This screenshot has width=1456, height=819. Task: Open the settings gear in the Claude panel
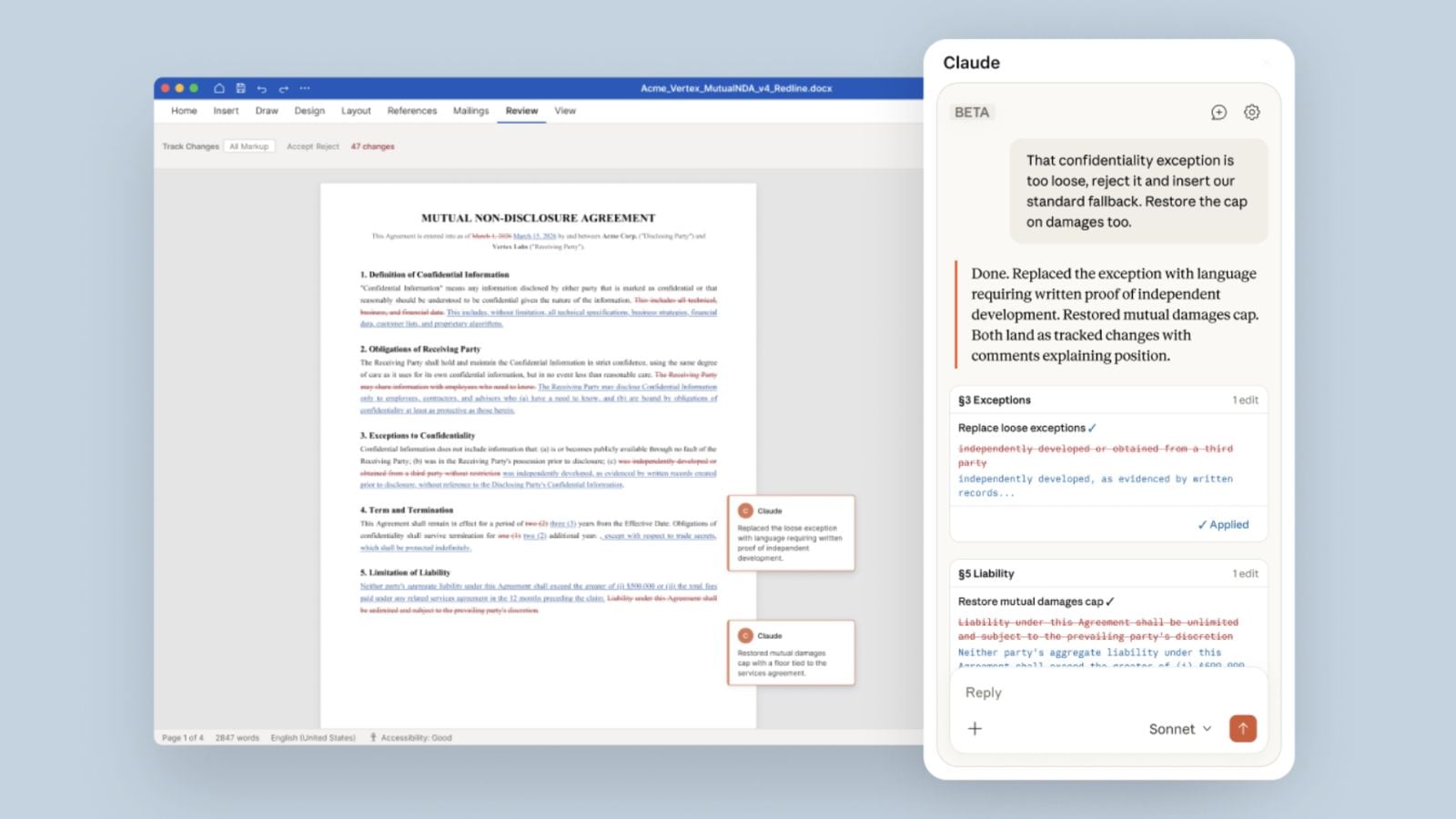[1251, 112]
